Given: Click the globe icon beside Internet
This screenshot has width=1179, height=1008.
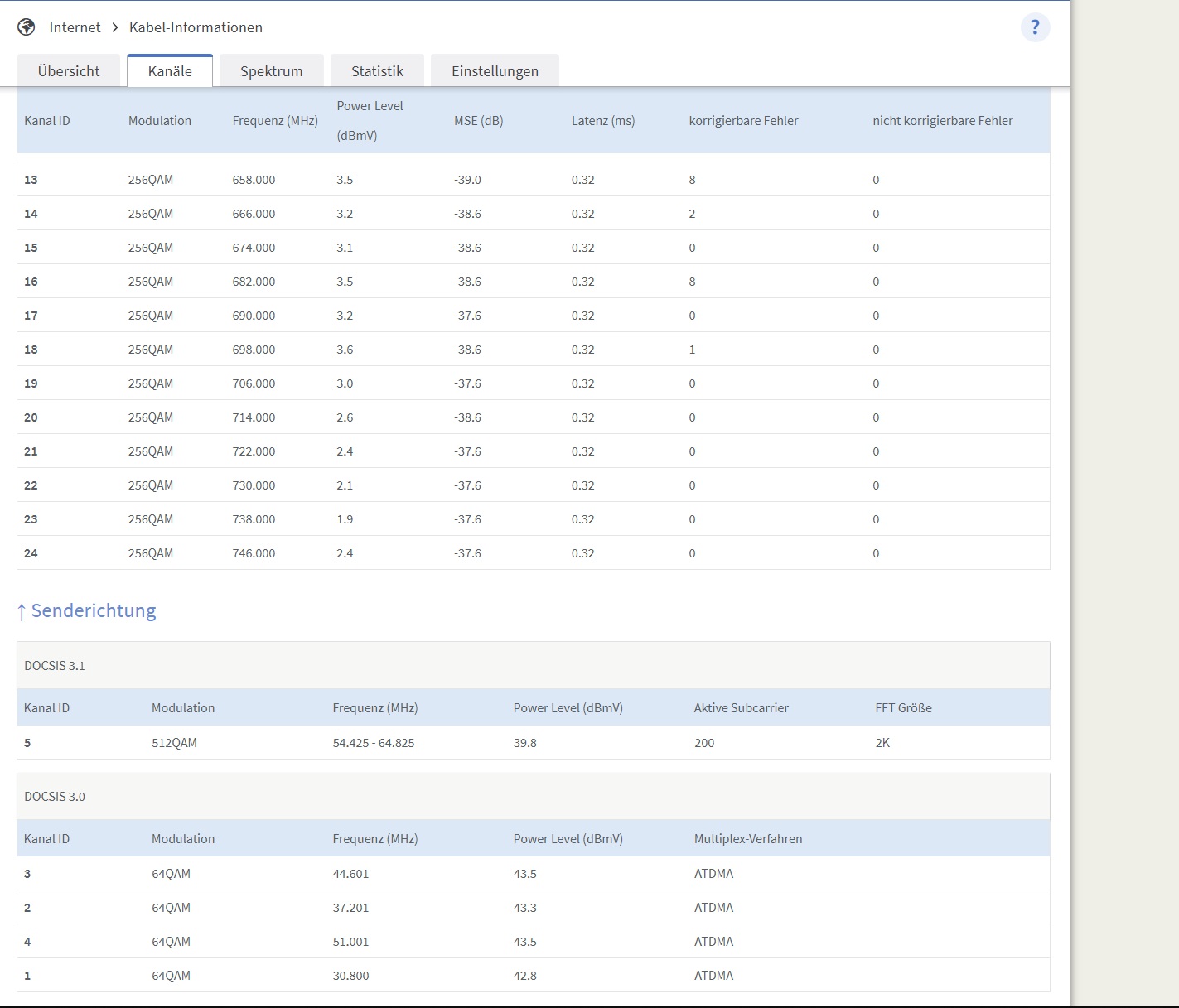Looking at the screenshot, I should click(27, 27).
